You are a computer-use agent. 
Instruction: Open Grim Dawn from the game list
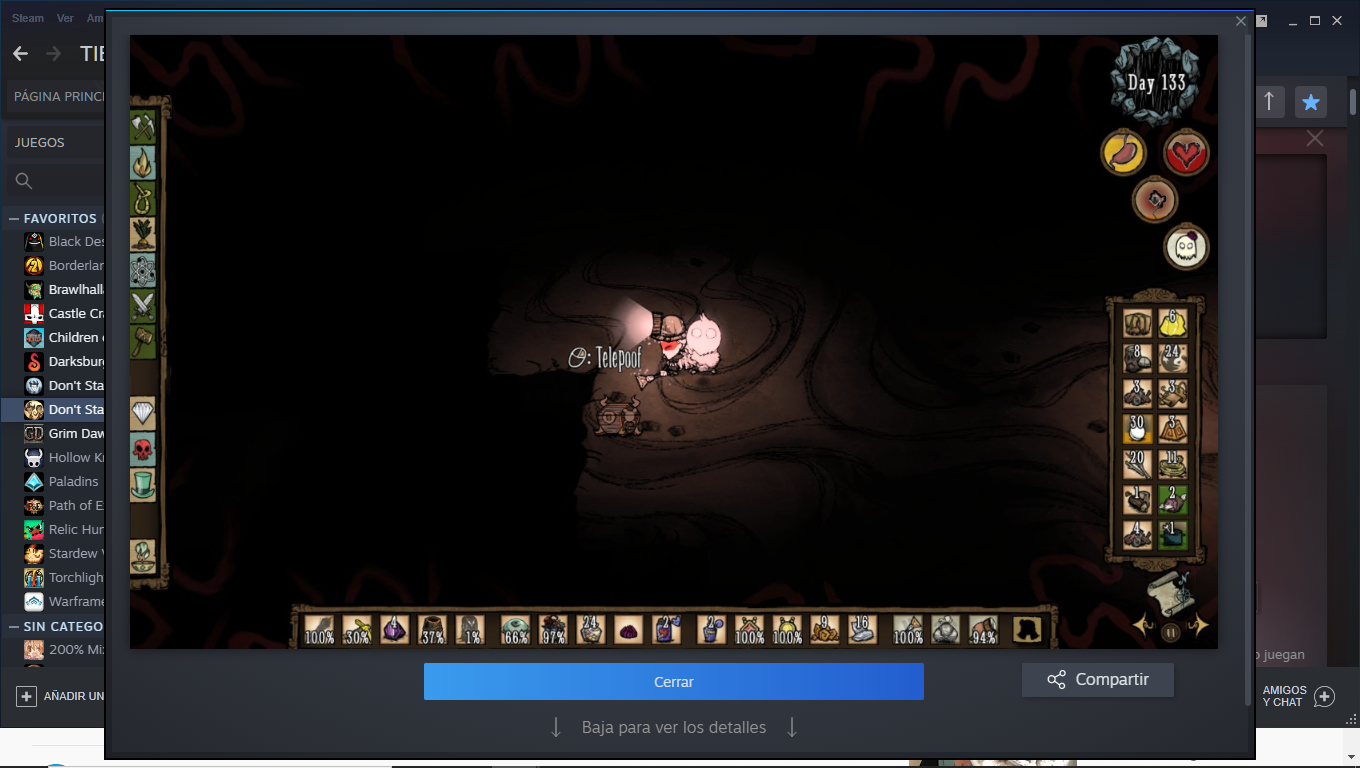[76, 433]
